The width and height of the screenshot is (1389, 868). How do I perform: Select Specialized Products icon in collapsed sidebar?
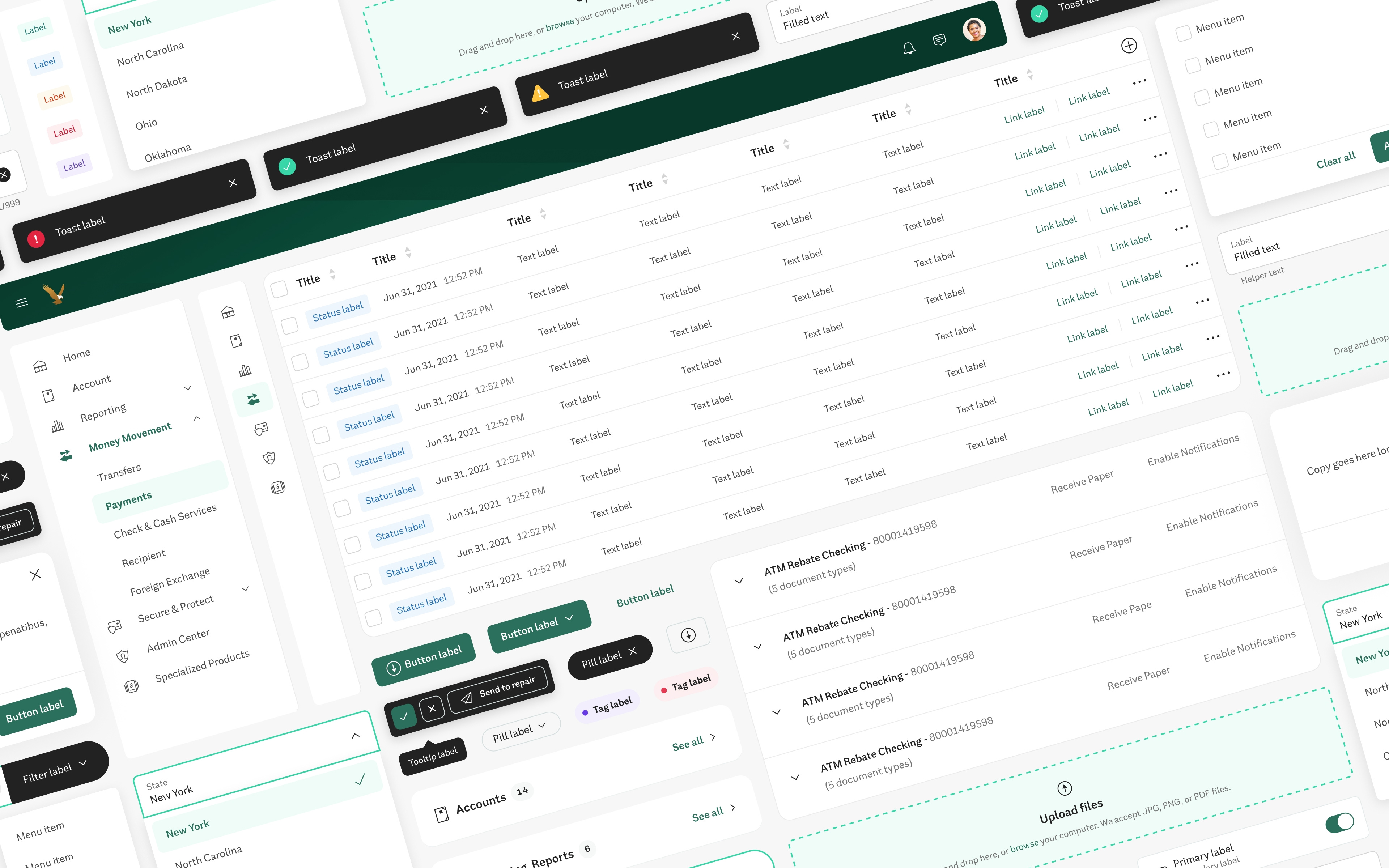point(278,488)
